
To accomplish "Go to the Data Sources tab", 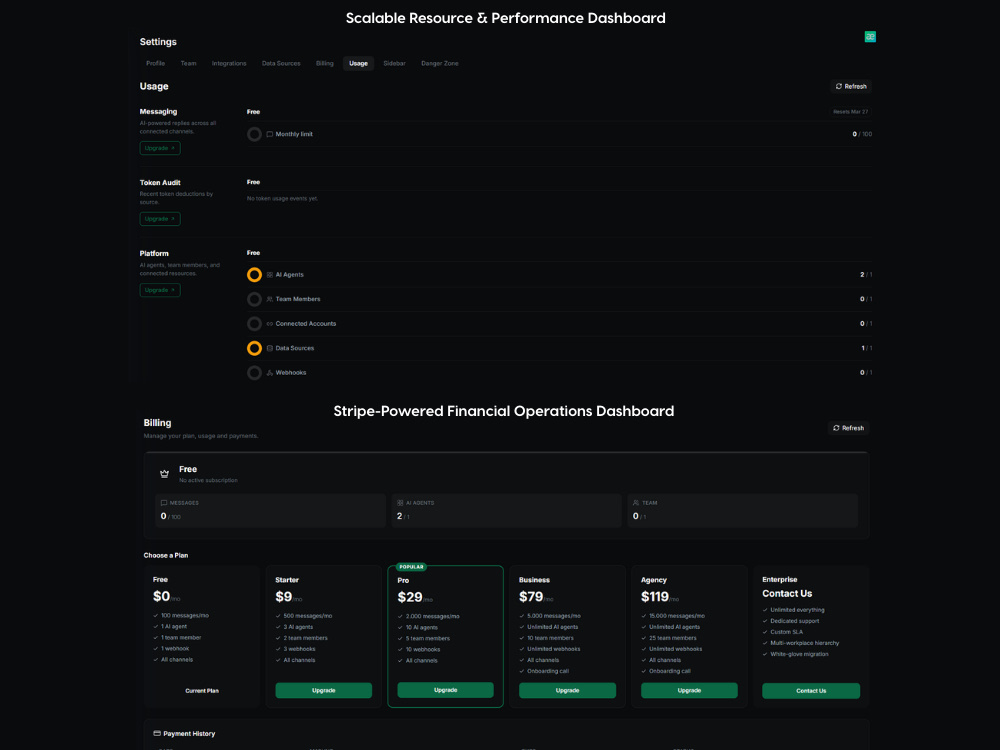I will [281, 63].
